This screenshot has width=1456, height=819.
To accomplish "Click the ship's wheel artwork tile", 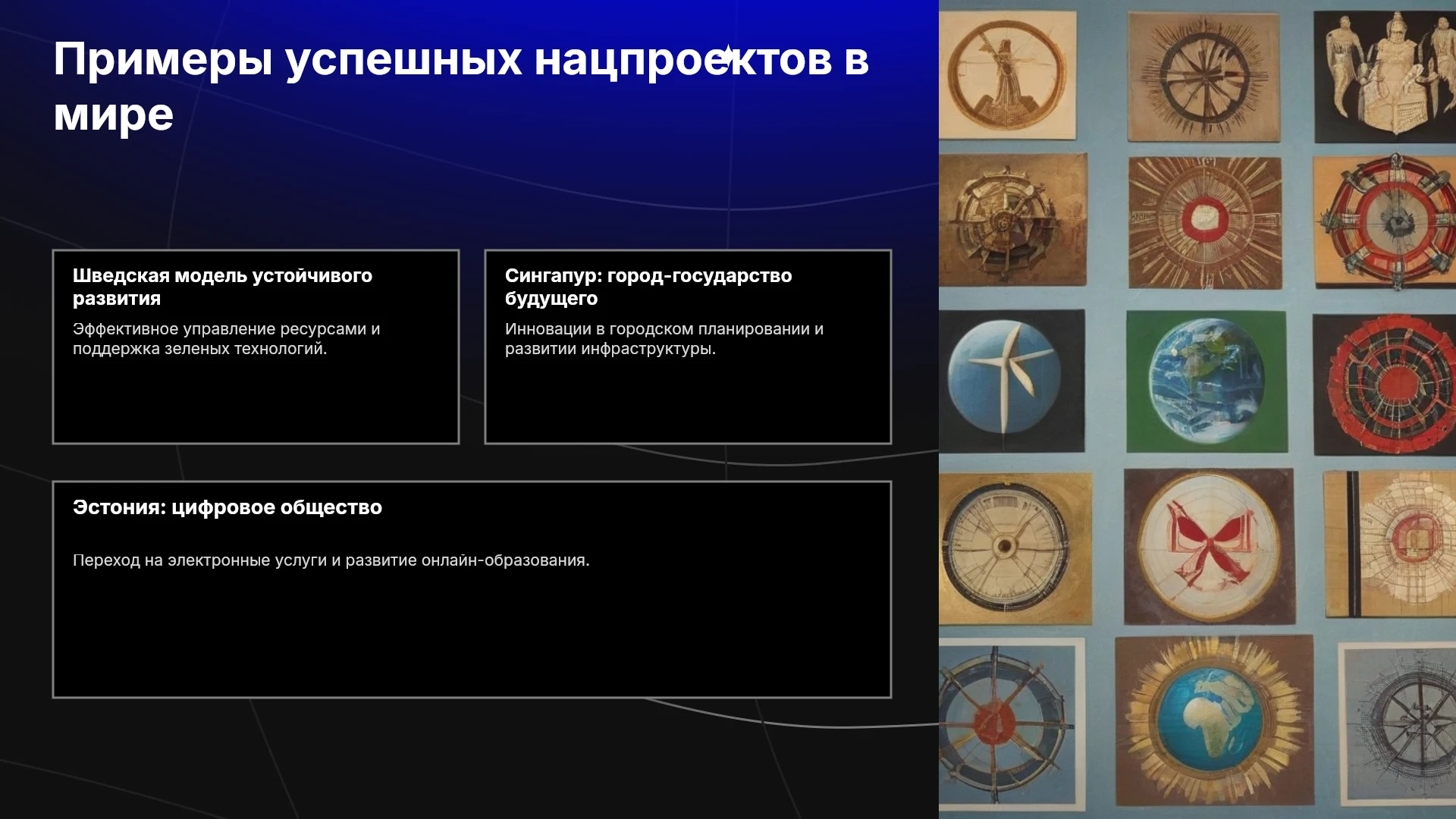I will point(1013,220).
